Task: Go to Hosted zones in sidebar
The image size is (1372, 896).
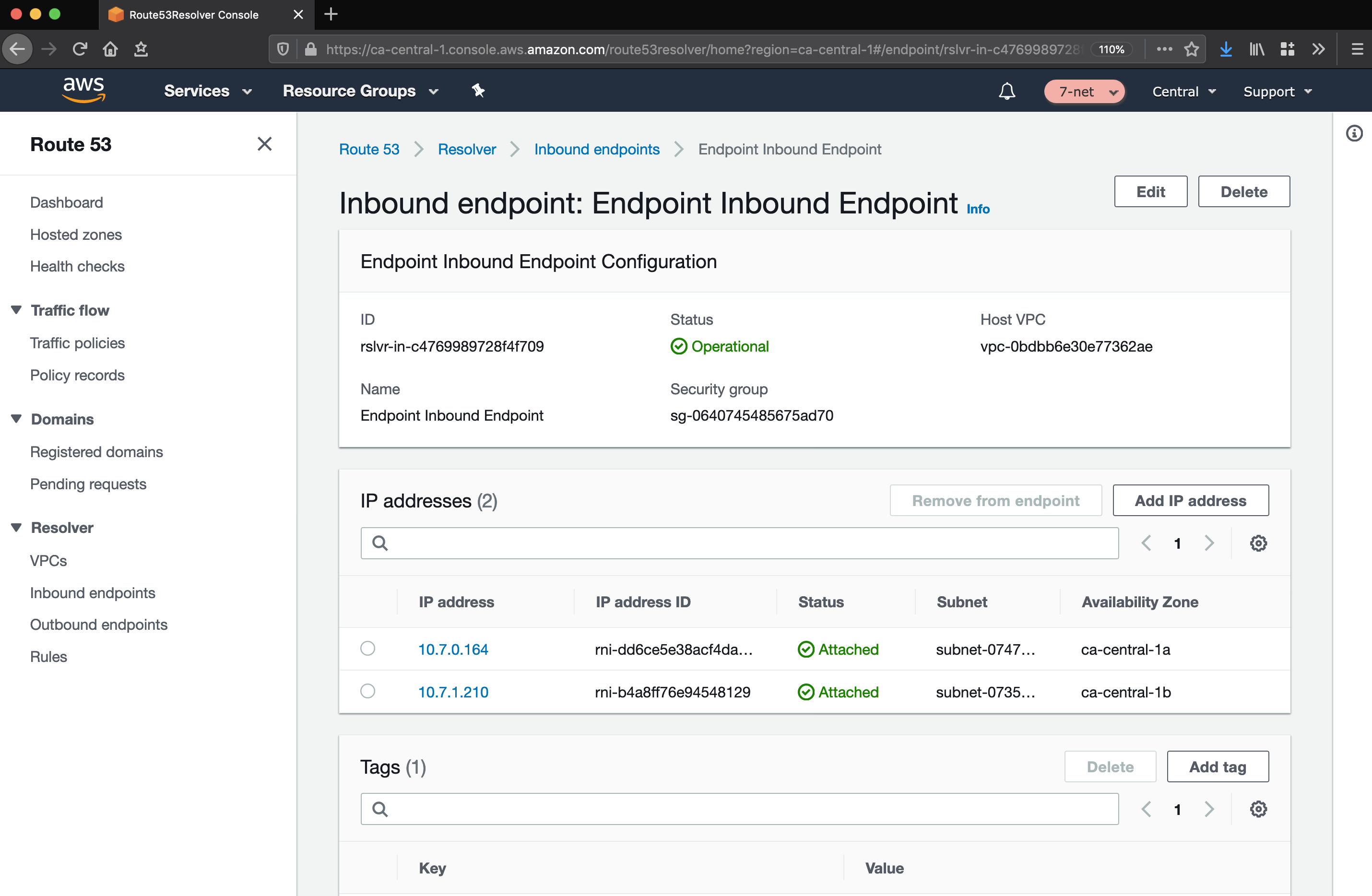Action: 76,235
